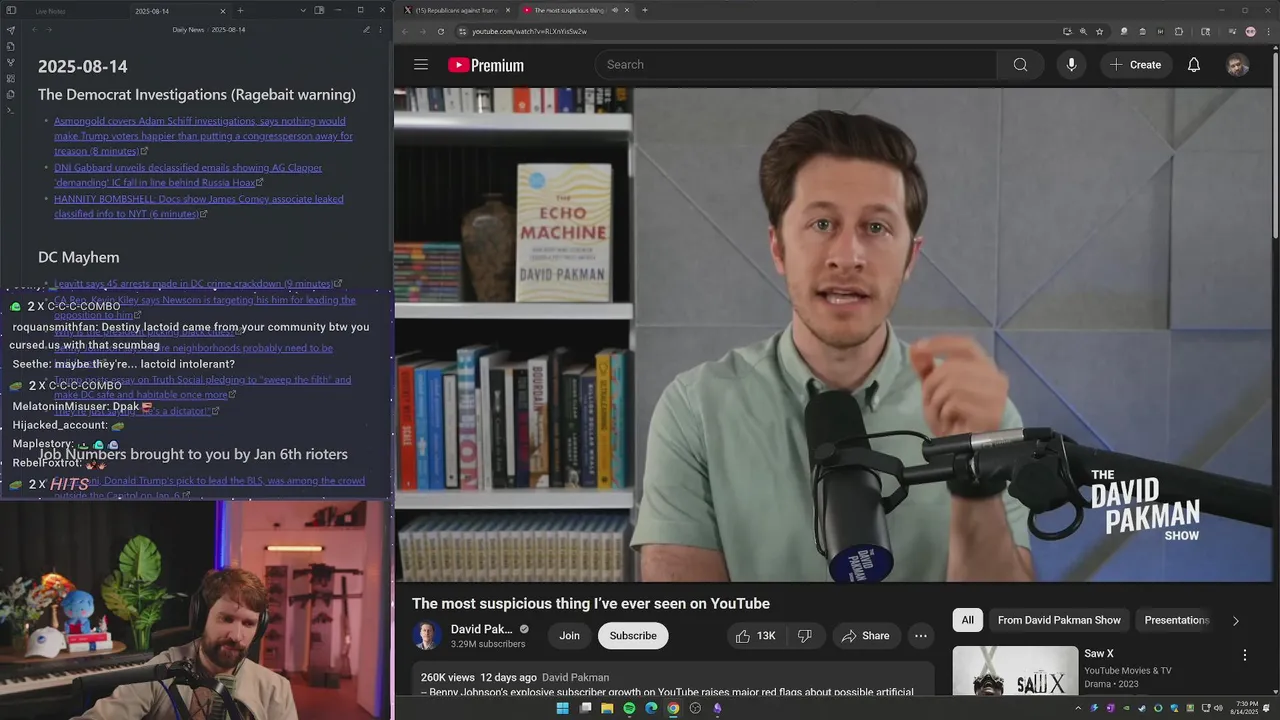The height and width of the screenshot is (720, 1280).
Task: Open YouTube notifications bell
Action: click(x=1194, y=65)
